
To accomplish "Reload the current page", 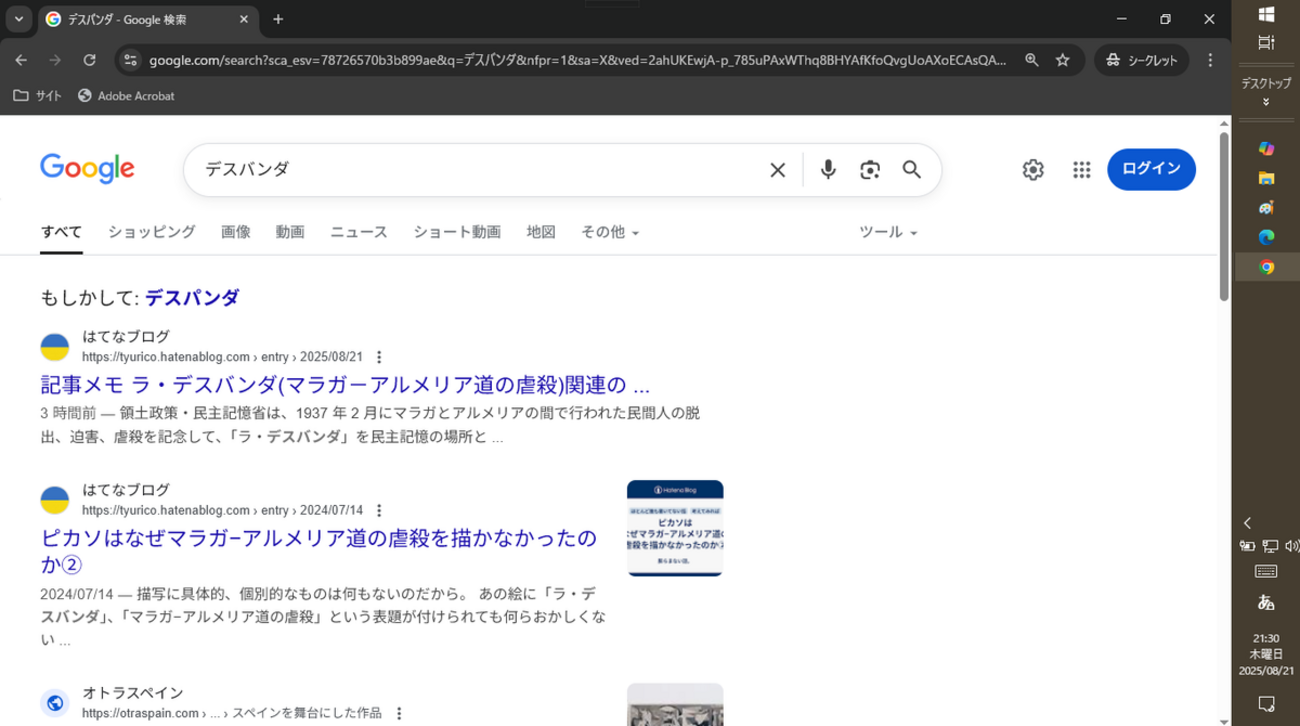I will (x=89, y=60).
